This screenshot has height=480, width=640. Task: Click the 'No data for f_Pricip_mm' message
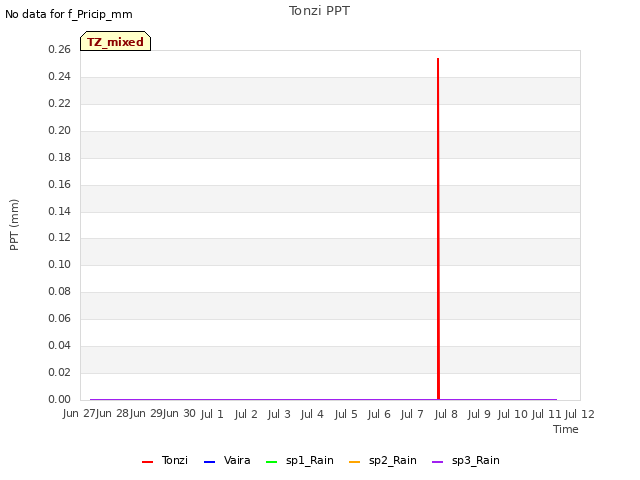[x=69, y=14]
